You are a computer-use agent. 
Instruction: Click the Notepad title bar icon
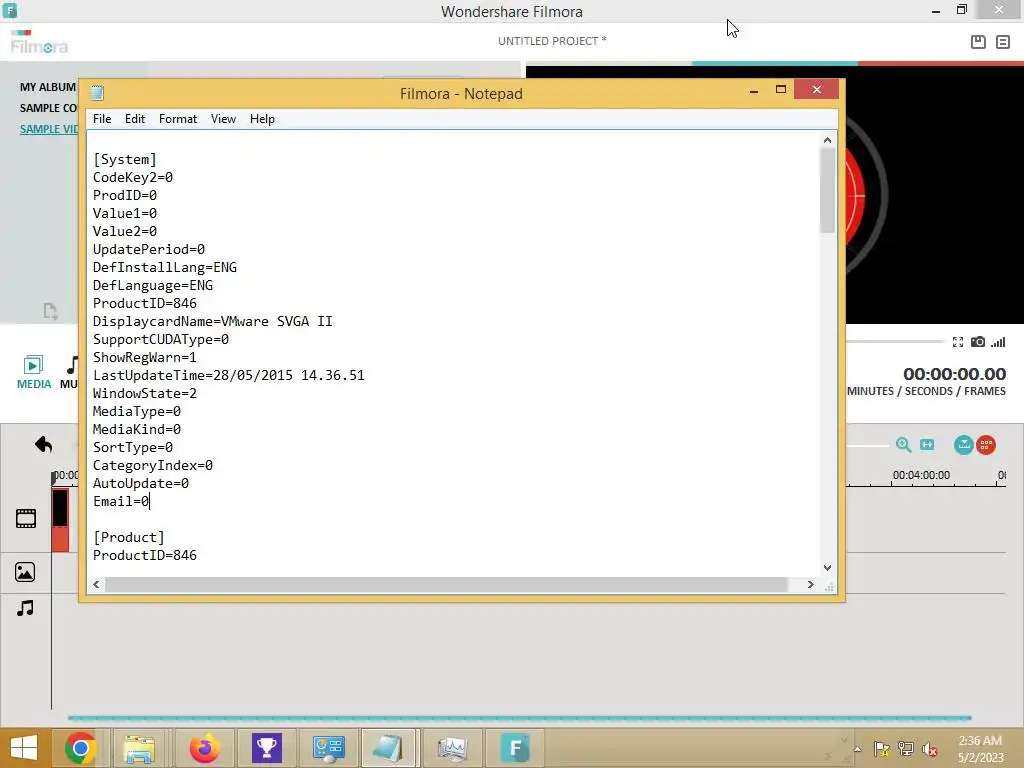coord(97,93)
